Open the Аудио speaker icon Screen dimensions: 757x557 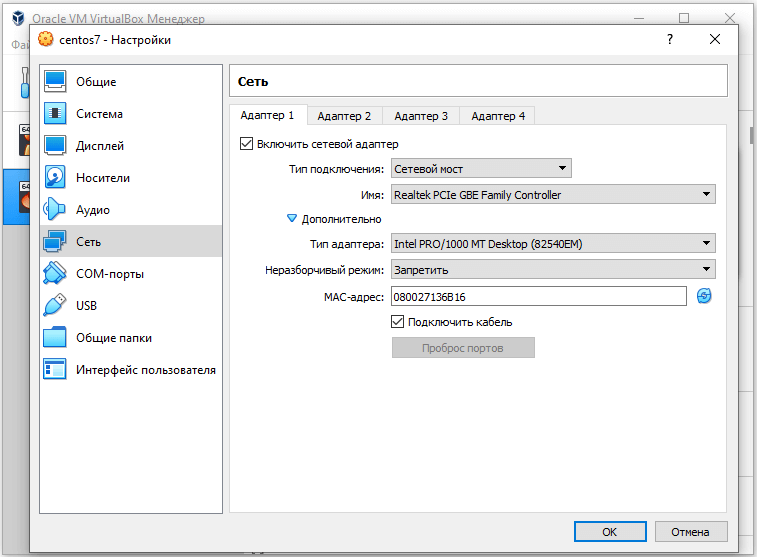[55, 210]
